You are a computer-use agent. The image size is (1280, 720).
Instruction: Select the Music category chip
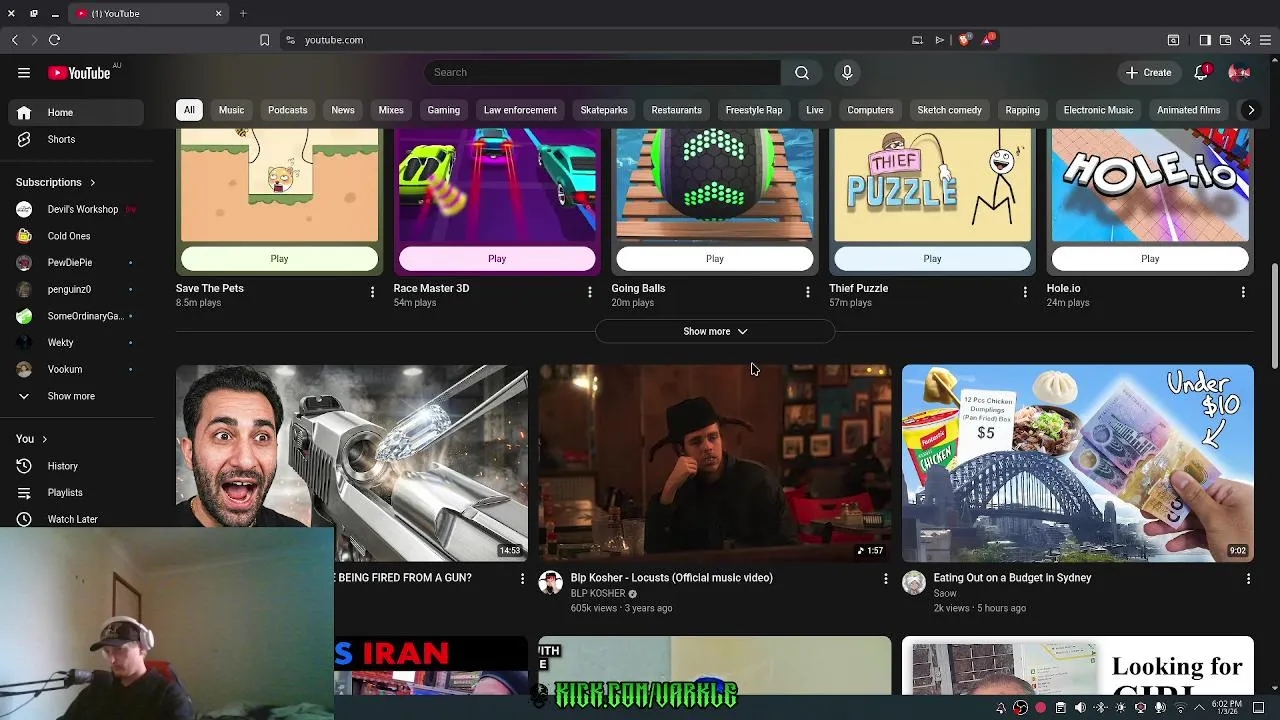[231, 110]
